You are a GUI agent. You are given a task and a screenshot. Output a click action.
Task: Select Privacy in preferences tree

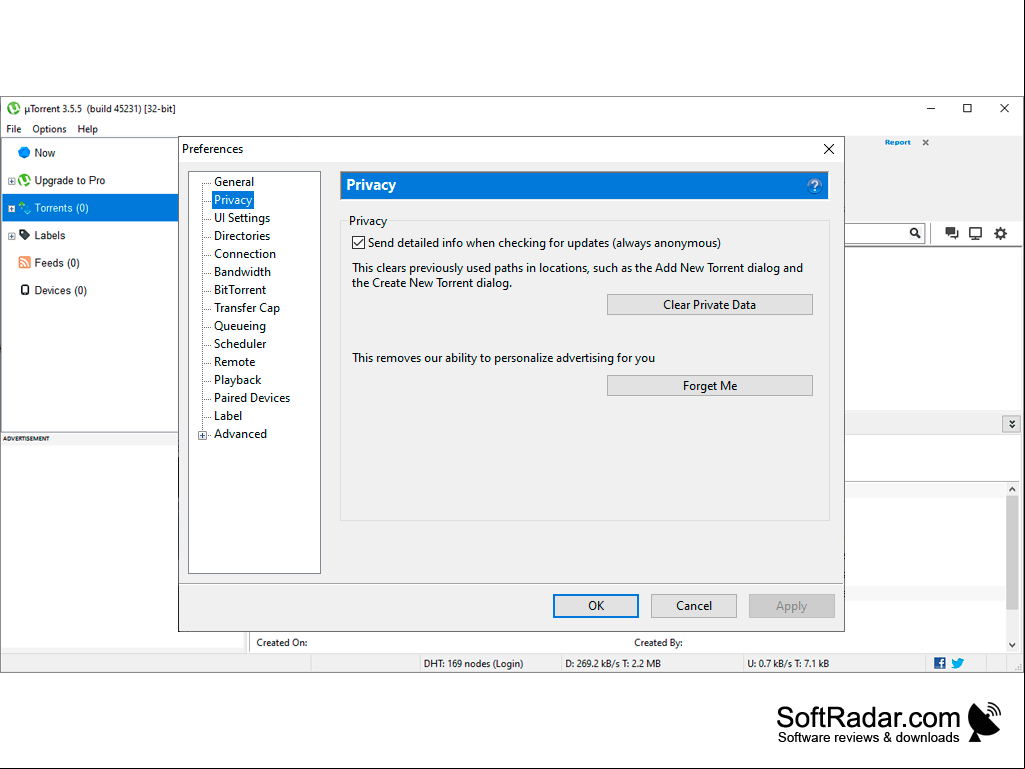click(x=233, y=200)
